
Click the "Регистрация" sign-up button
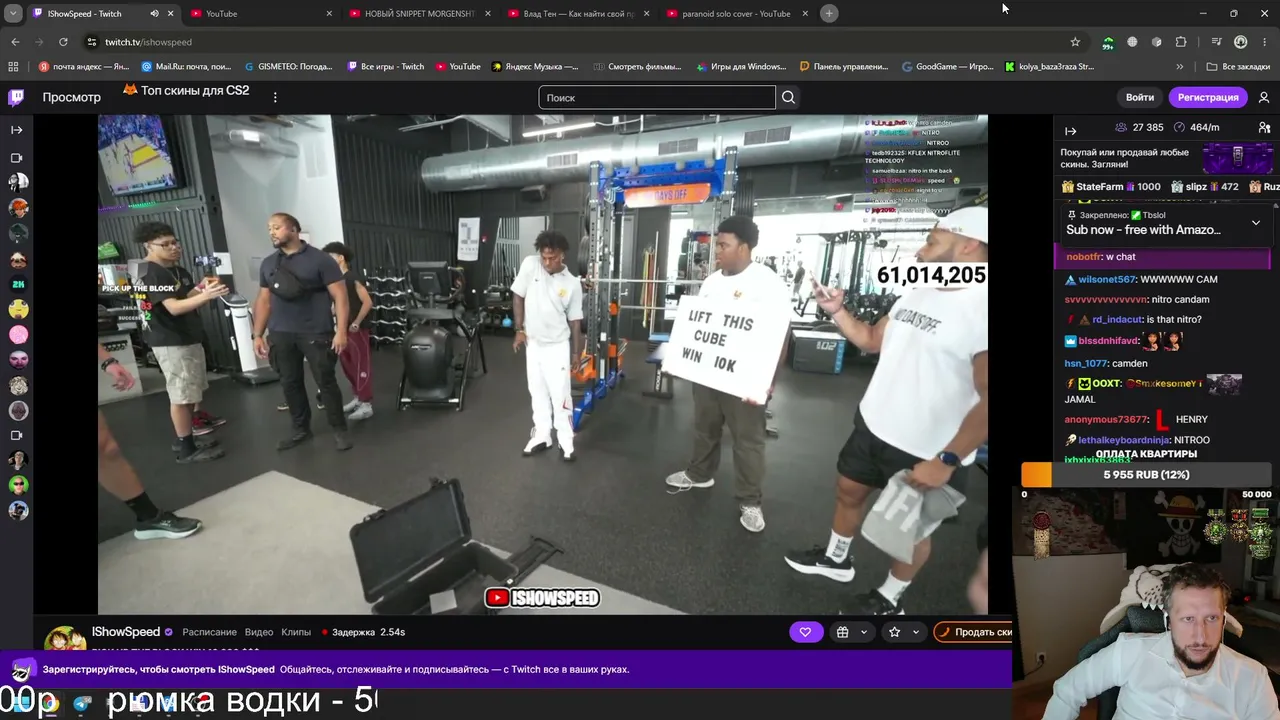[1208, 97]
